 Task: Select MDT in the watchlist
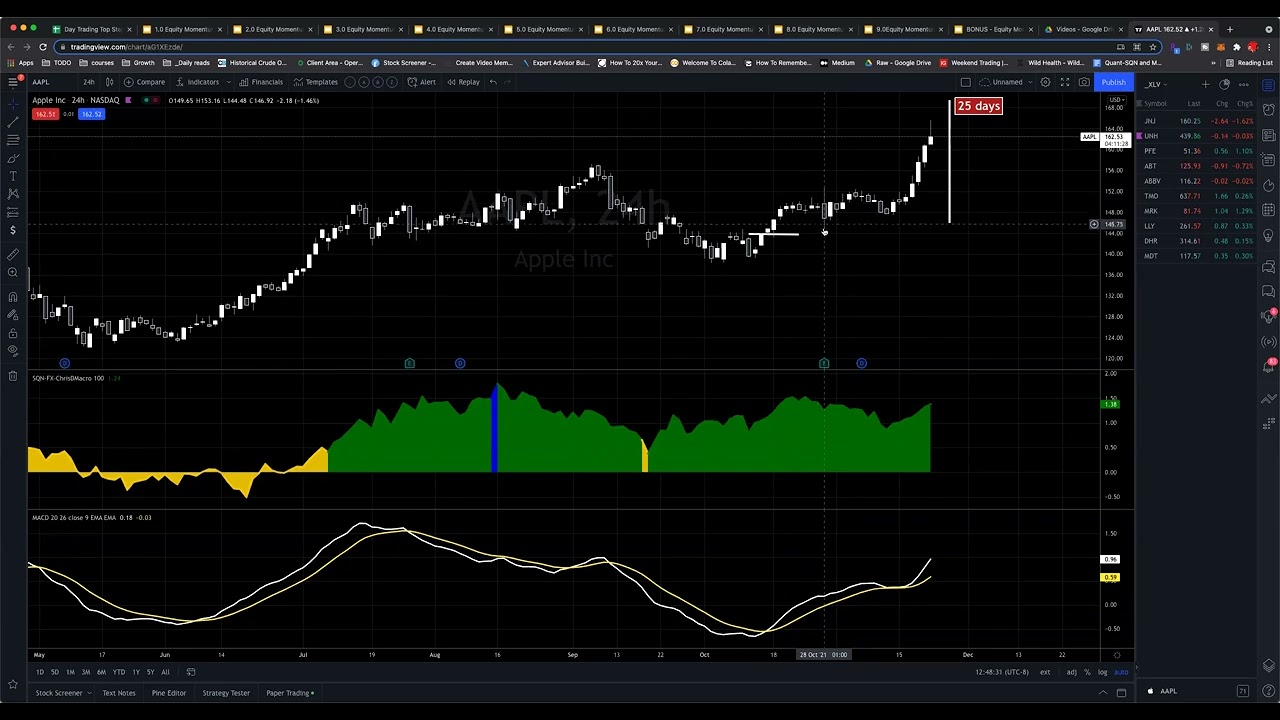[x=1199, y=256]
